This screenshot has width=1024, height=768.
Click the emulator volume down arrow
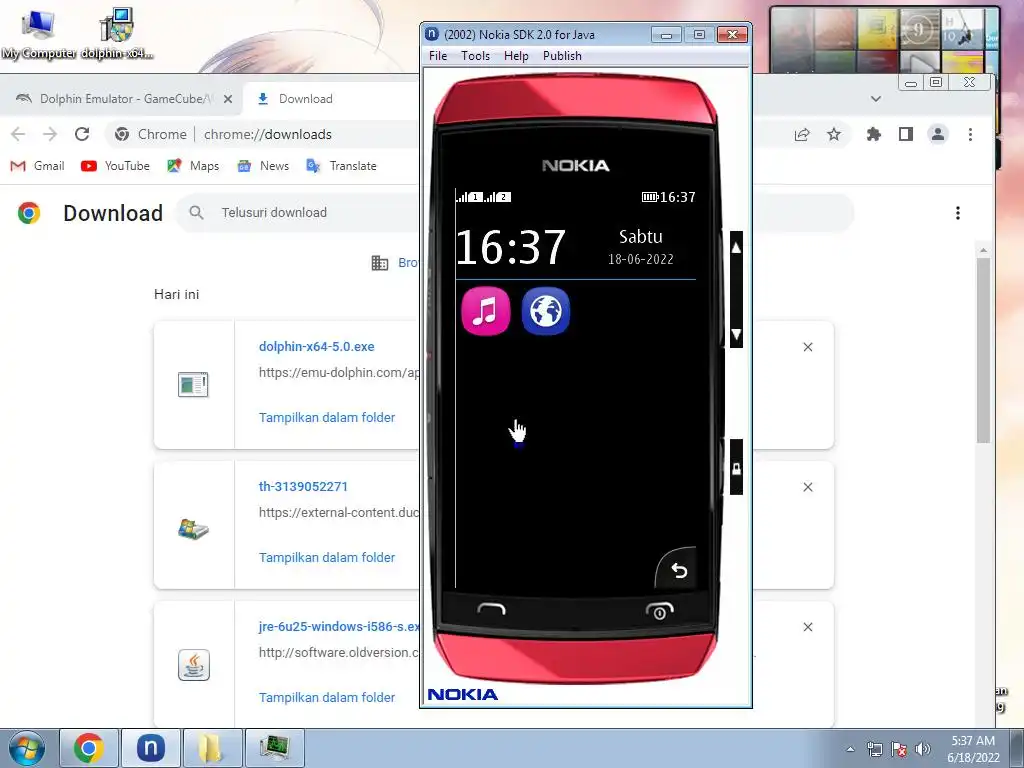point(736,335)
